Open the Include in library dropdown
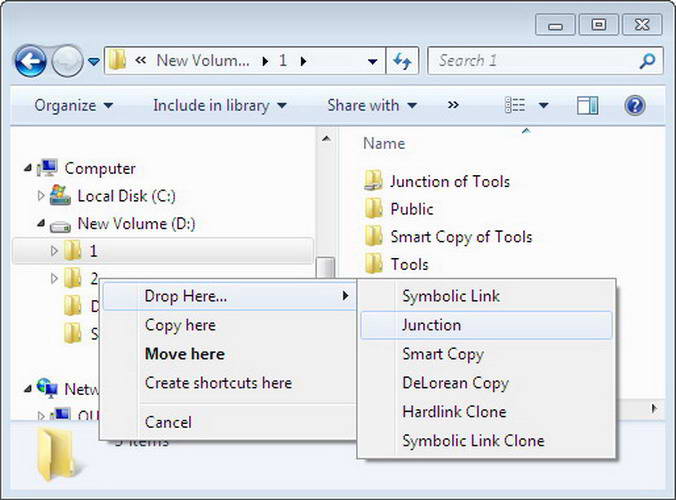 click(x=219, y=105)
